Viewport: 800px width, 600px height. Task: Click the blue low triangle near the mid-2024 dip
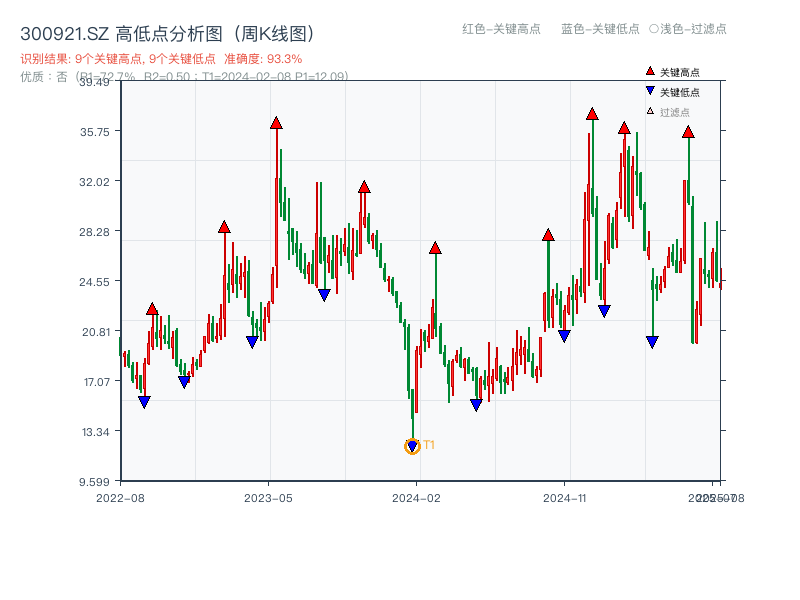474,404
